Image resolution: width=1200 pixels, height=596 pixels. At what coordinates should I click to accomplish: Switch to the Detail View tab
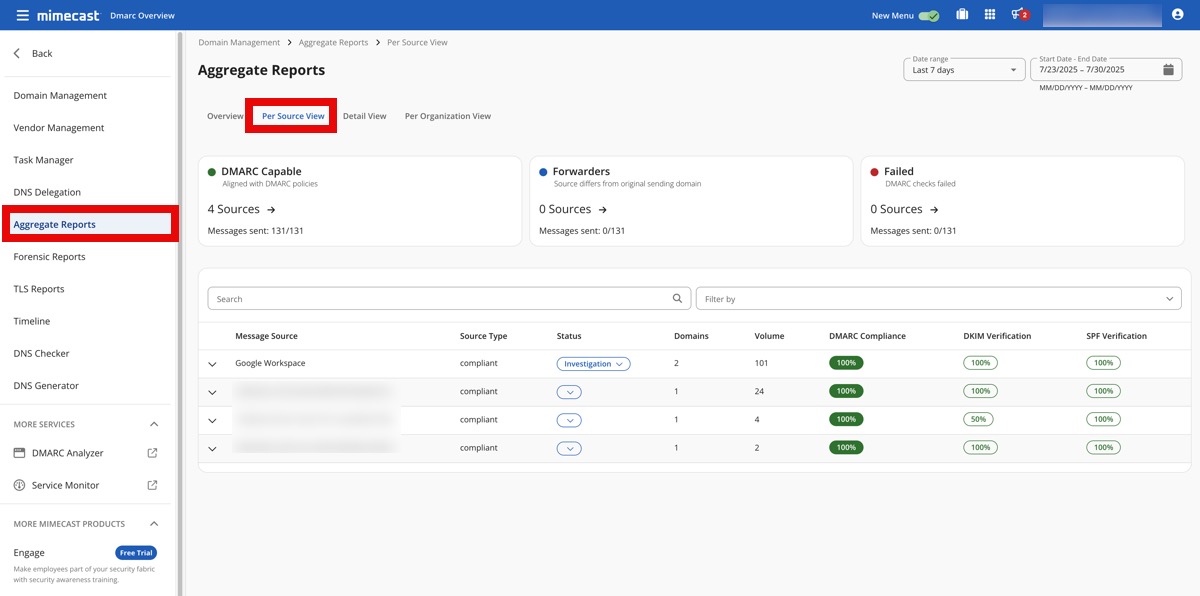click(364, 116)
